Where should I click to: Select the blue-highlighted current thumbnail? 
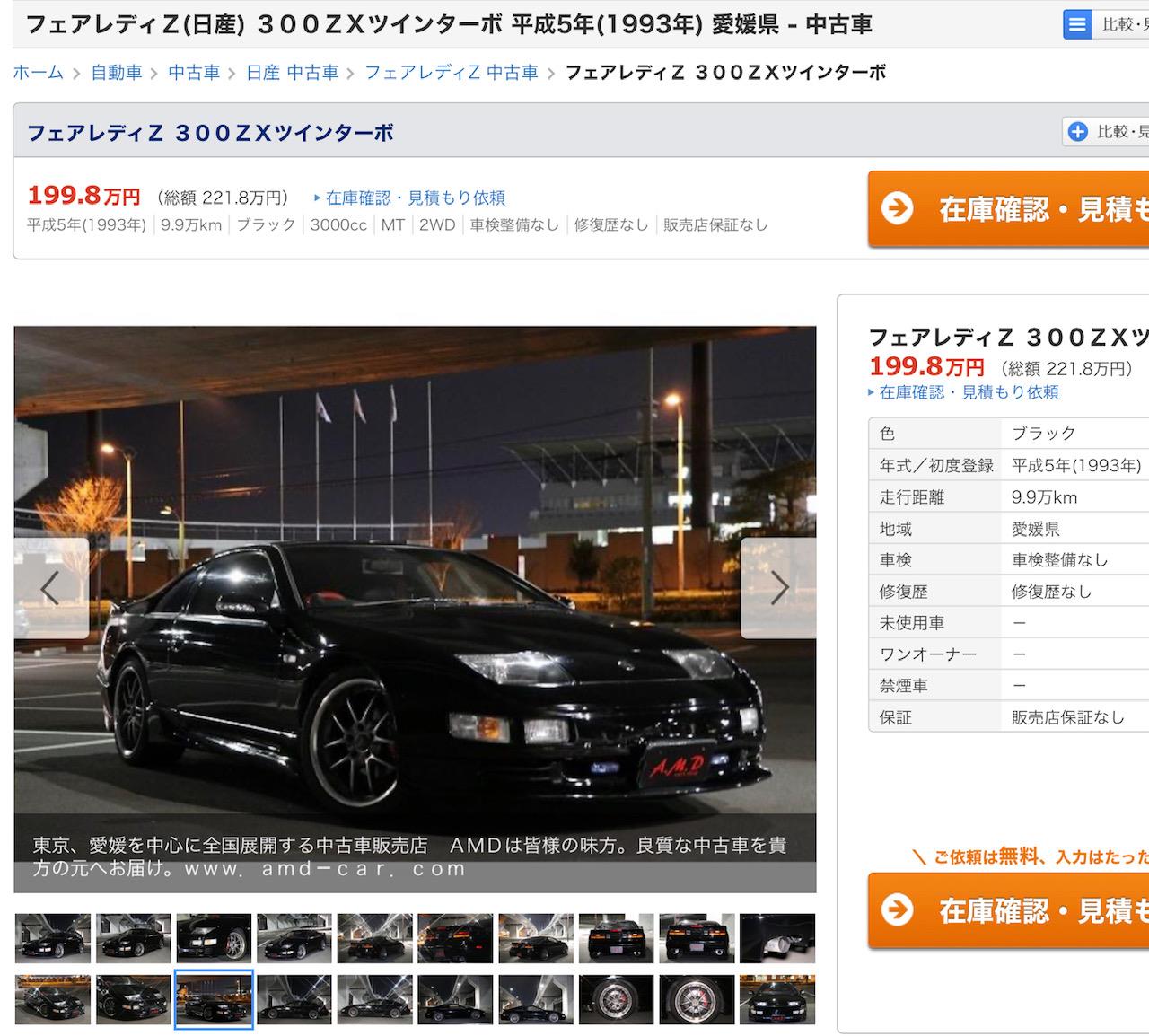click(214, 999)
